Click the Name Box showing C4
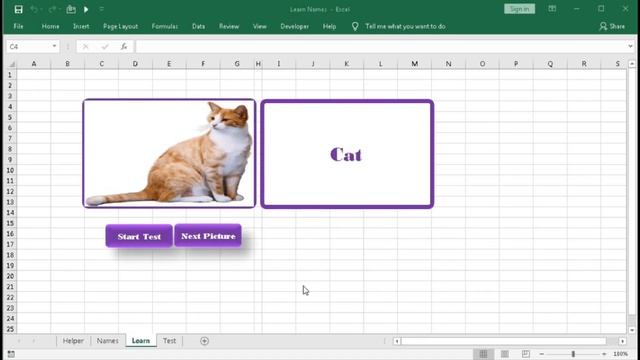 point(29,47)
